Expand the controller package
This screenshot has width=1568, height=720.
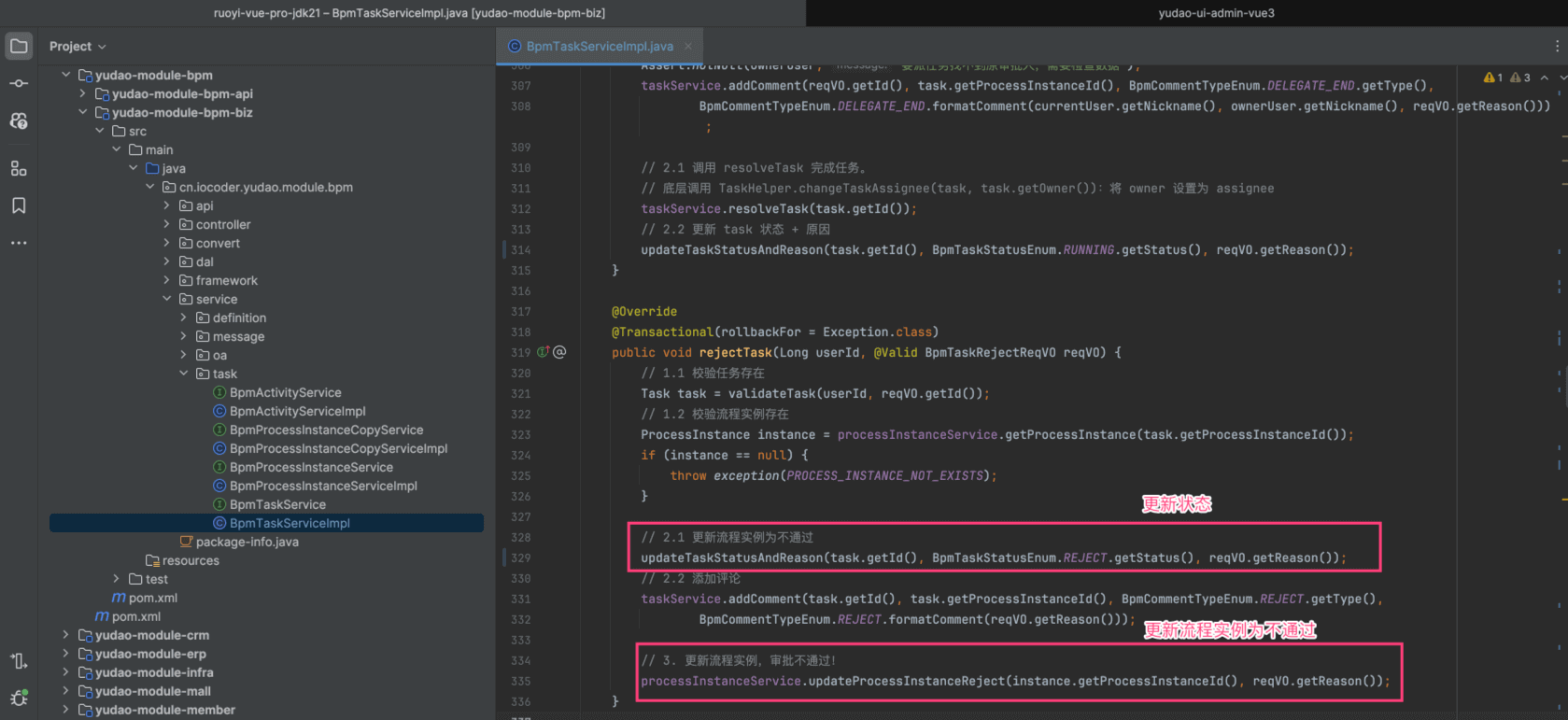coord(167,224)
